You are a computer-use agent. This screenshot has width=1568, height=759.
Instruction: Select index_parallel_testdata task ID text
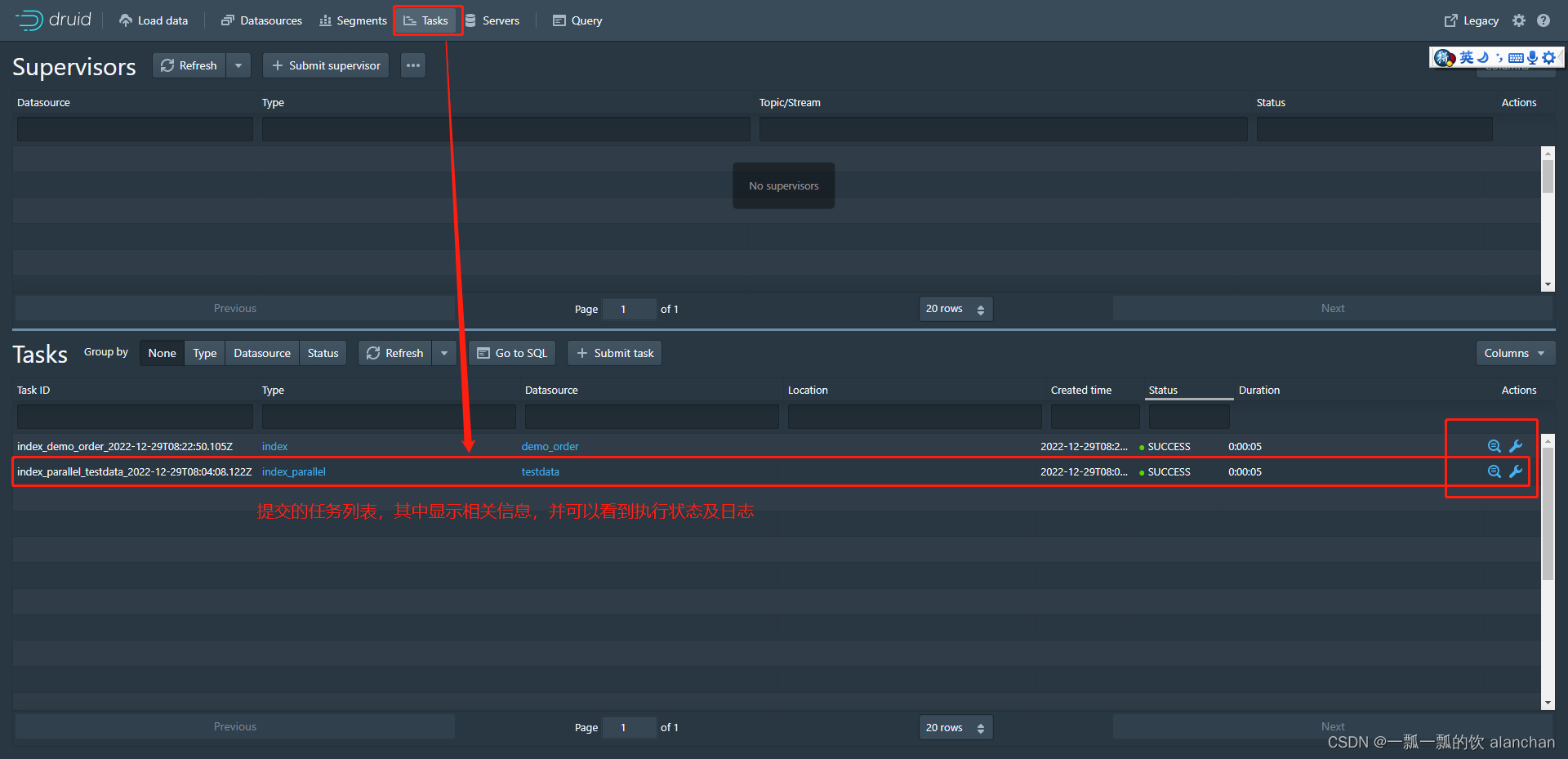pyautogui.click(x=134, y=471)
